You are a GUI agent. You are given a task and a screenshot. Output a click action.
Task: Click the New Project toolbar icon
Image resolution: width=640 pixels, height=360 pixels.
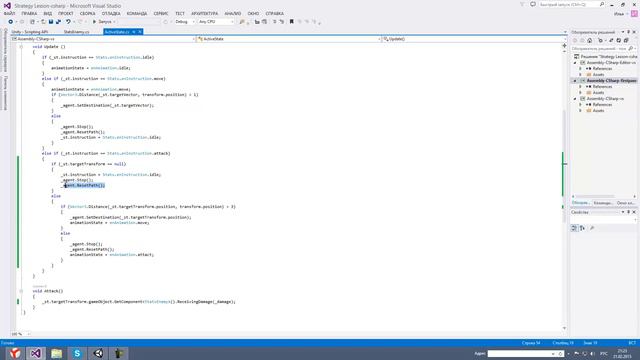(x=33, y=22)
